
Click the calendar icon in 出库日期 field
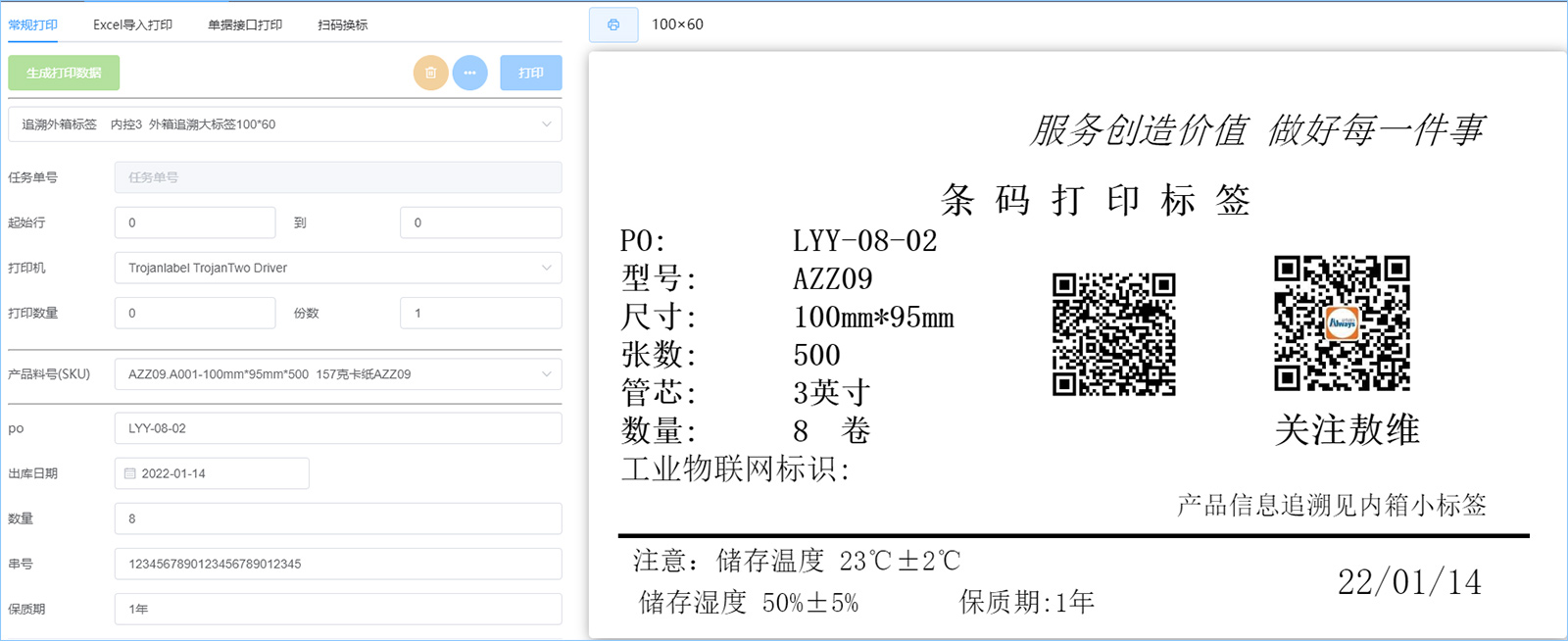coord(129,473)
